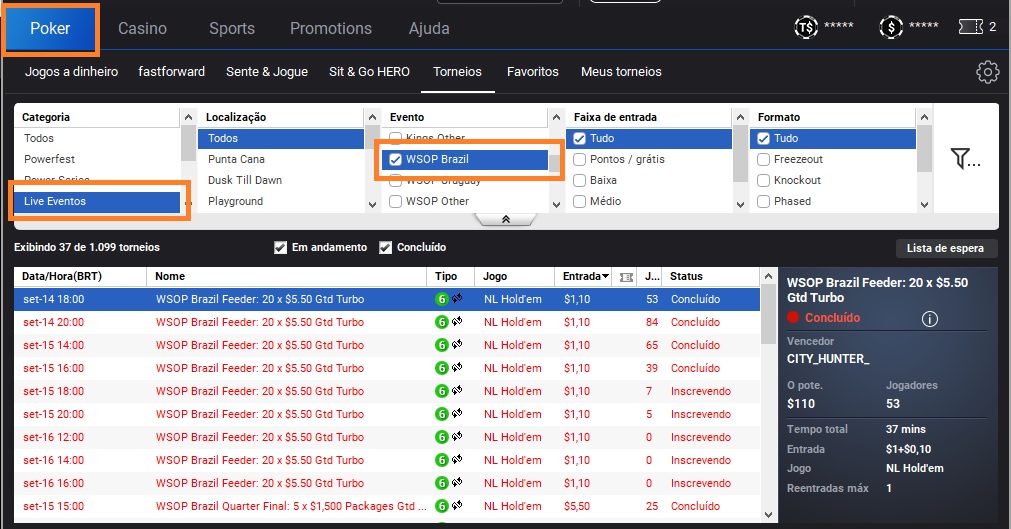Click the green 6 icon in set-15 14:00 row

point(442,345)
